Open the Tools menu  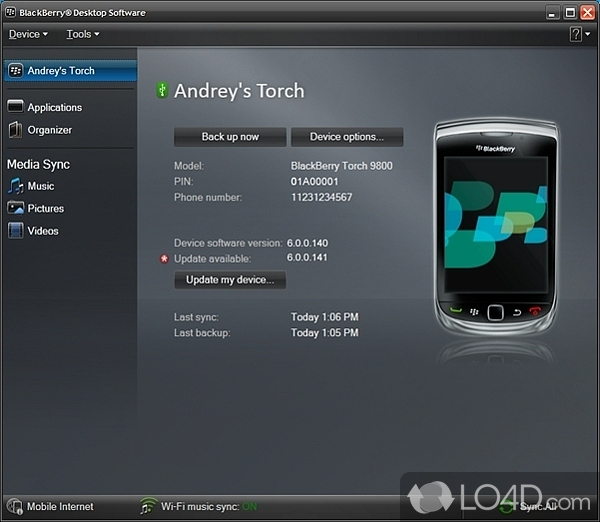[x=83, y=34]
